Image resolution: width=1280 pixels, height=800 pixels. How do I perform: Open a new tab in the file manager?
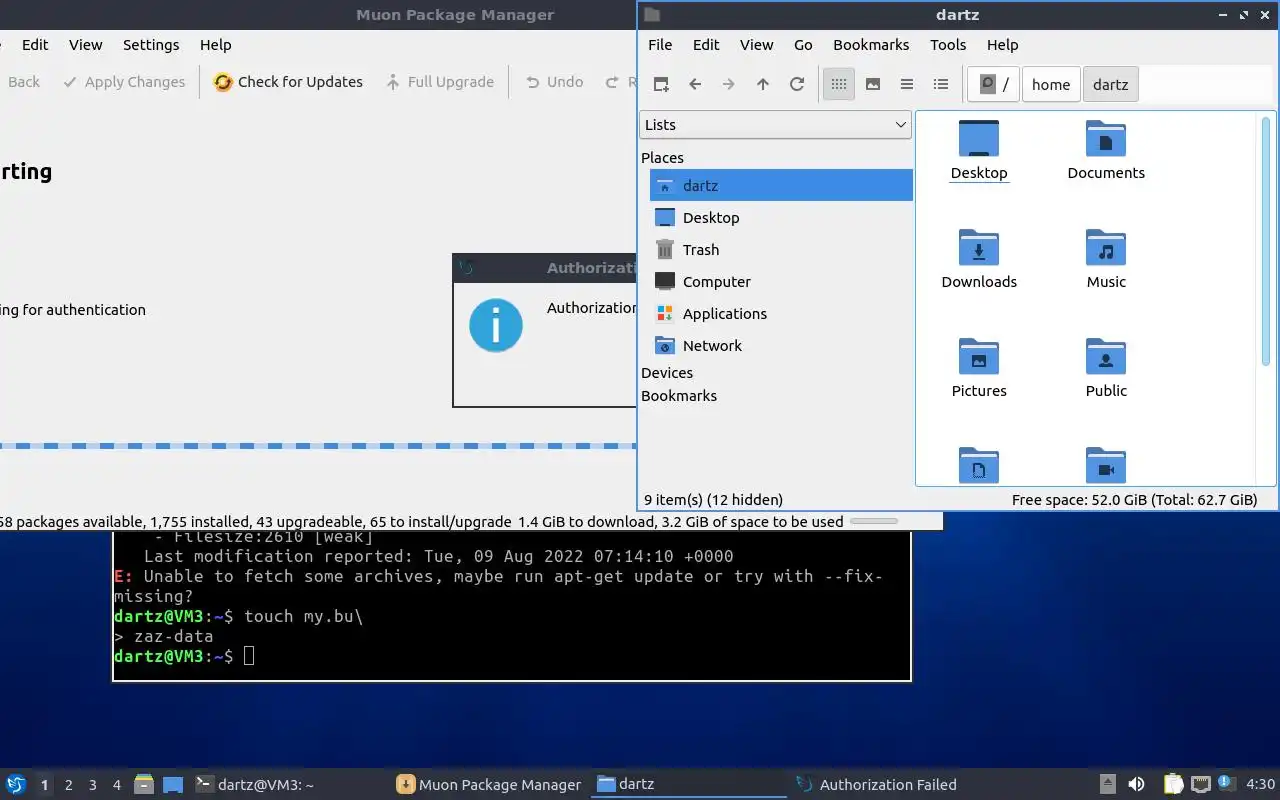pos(661,84)
